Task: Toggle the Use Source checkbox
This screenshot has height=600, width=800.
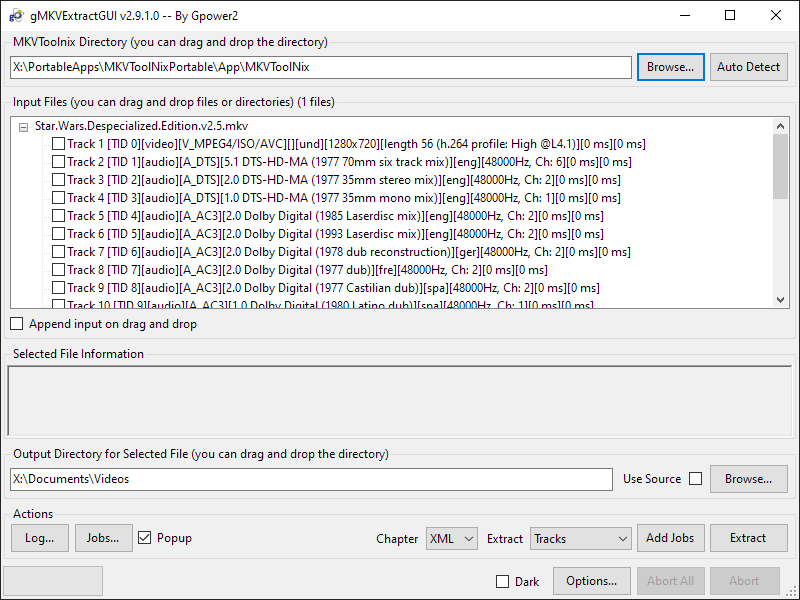Action: 695,479
